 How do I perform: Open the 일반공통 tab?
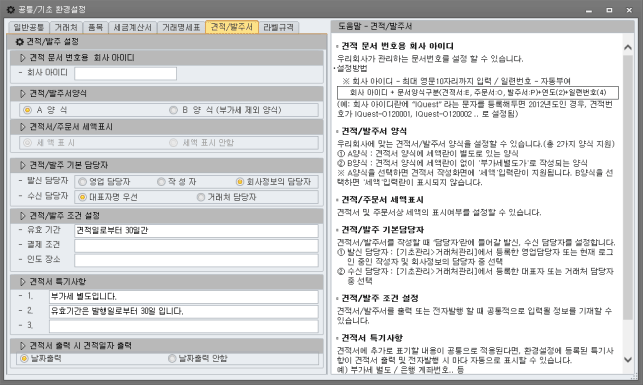coord(29,27)
